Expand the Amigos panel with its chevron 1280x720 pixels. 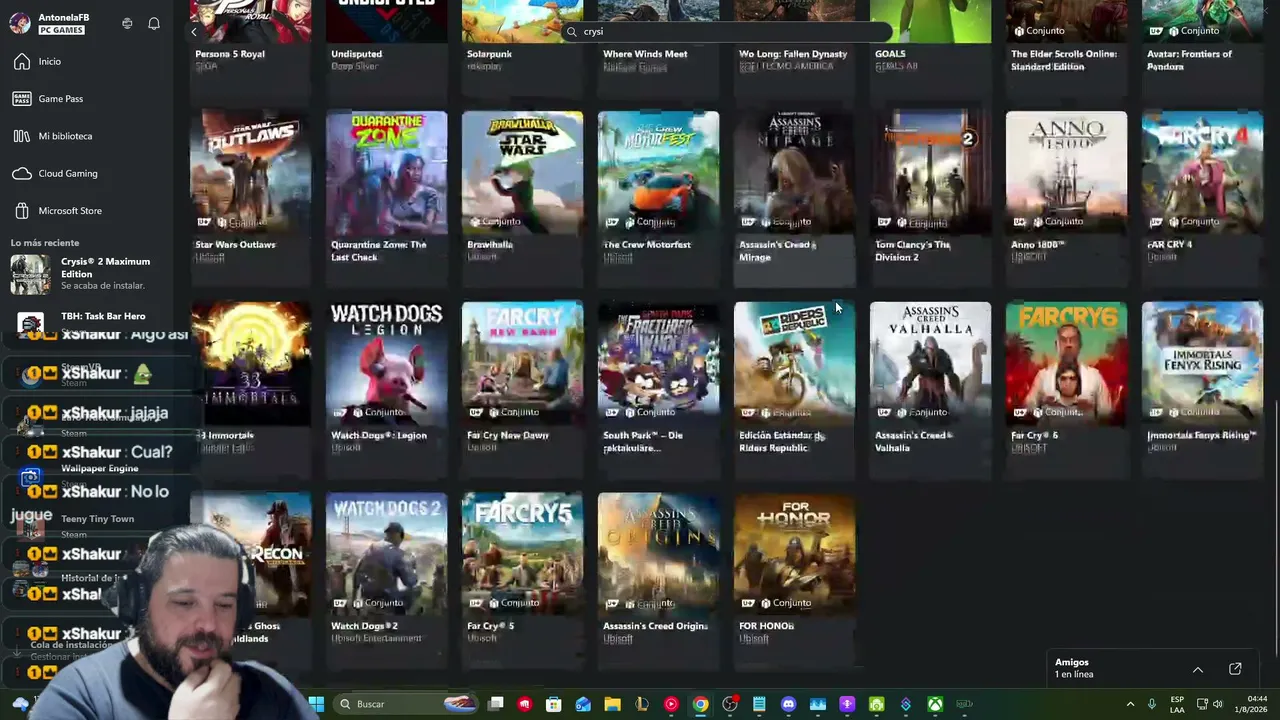click(1197, 669)
